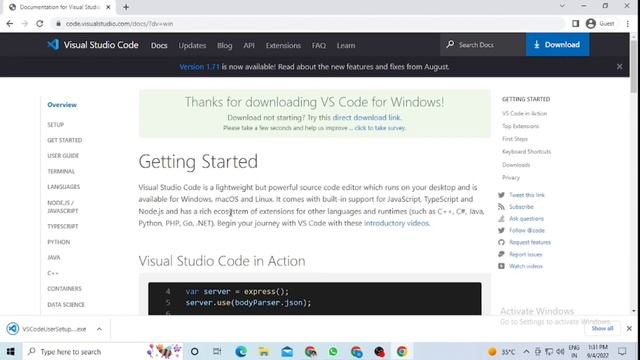Open a new browser tab with the plus icon
The image size is (640, 360).
click(x=126, y=7)
